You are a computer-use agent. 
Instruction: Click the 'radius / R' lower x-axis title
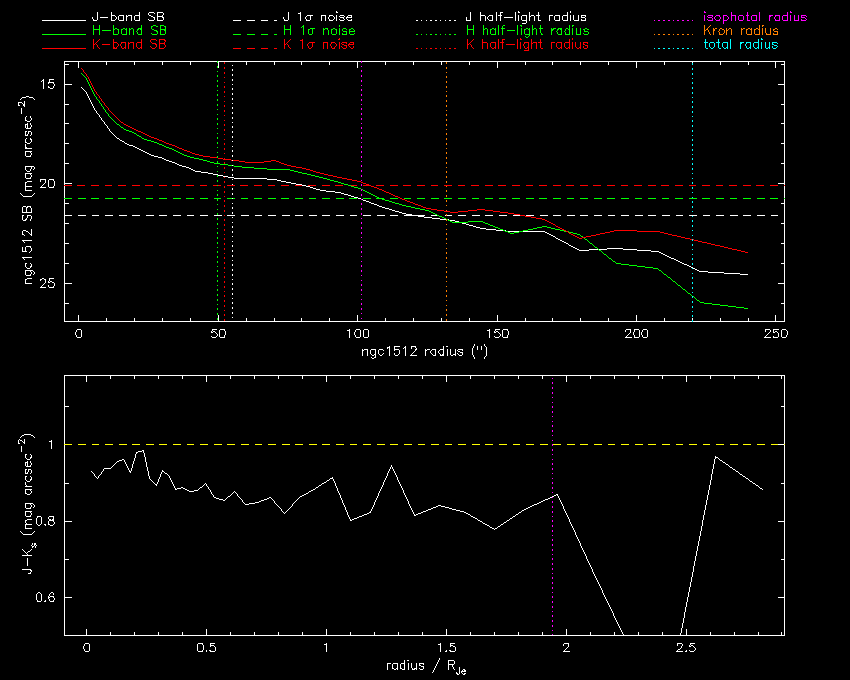point(424,667)
